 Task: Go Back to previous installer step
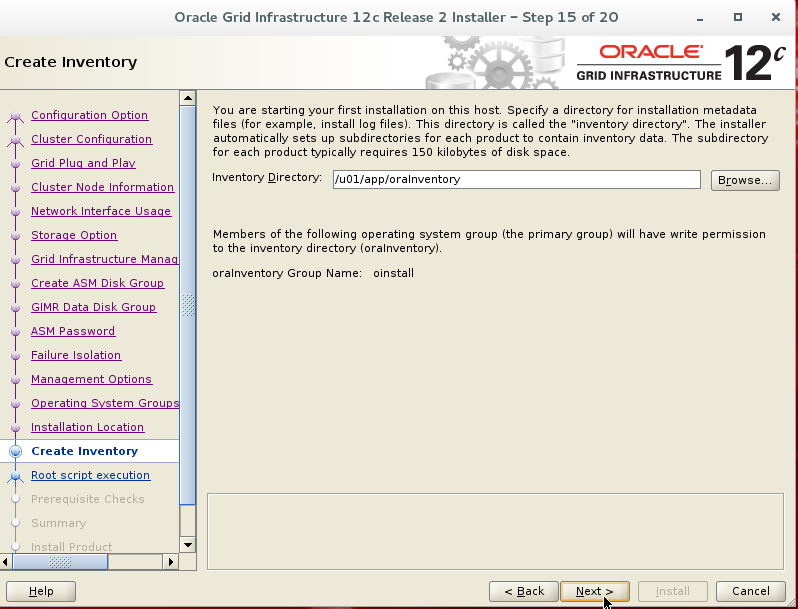coord(524,591)
